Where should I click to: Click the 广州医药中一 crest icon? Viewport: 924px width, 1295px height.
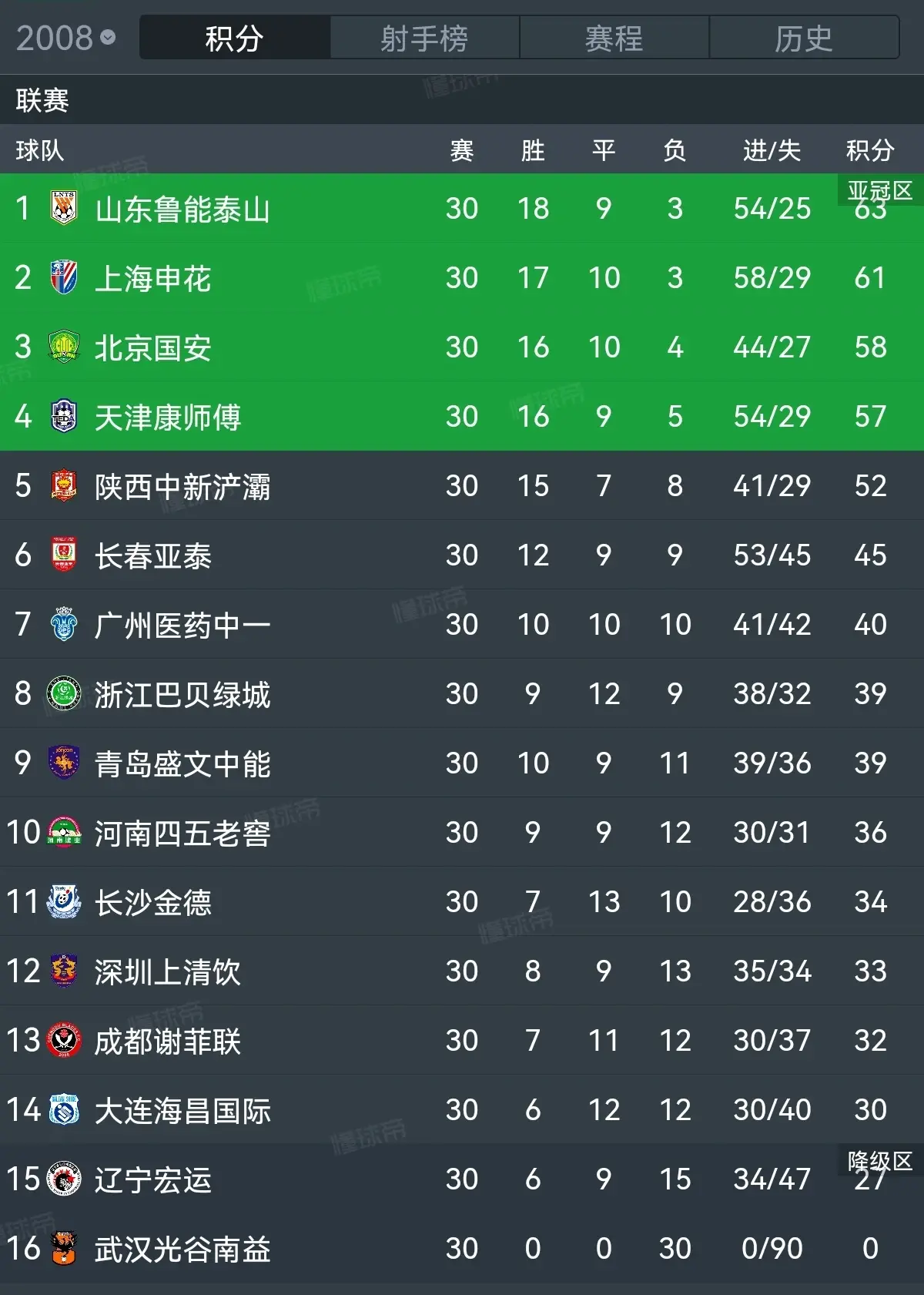(x=64, y=624)
